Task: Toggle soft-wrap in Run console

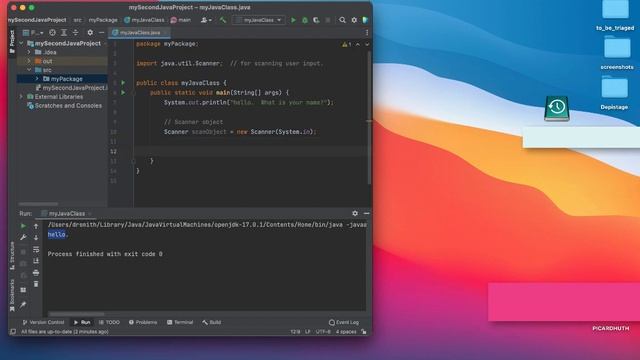Action: (x=36, y=249)
